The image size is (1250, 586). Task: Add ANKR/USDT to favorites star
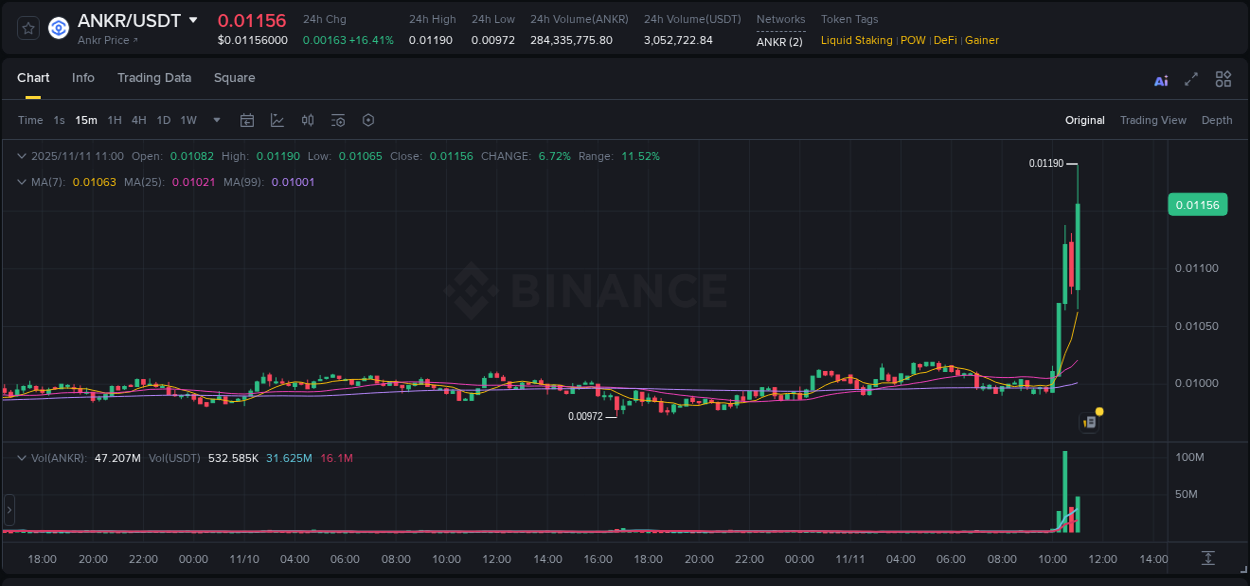coord(27,27)
